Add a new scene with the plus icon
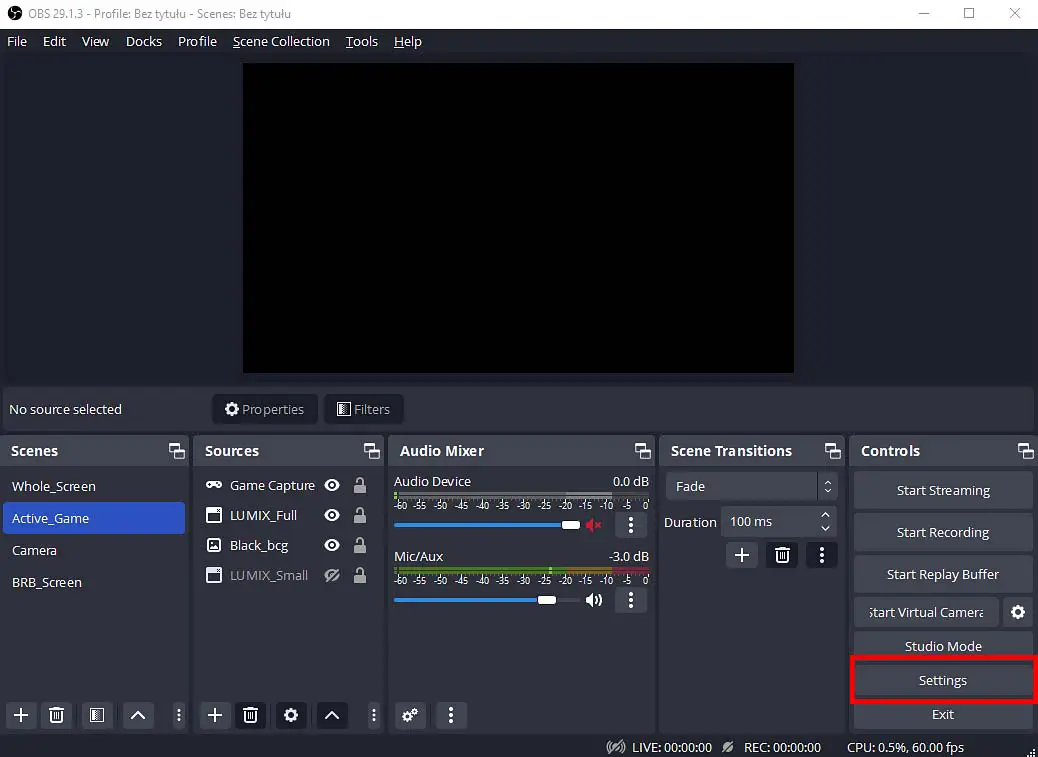The width and height of the screenshot is (1038, 757). [21, 715]
